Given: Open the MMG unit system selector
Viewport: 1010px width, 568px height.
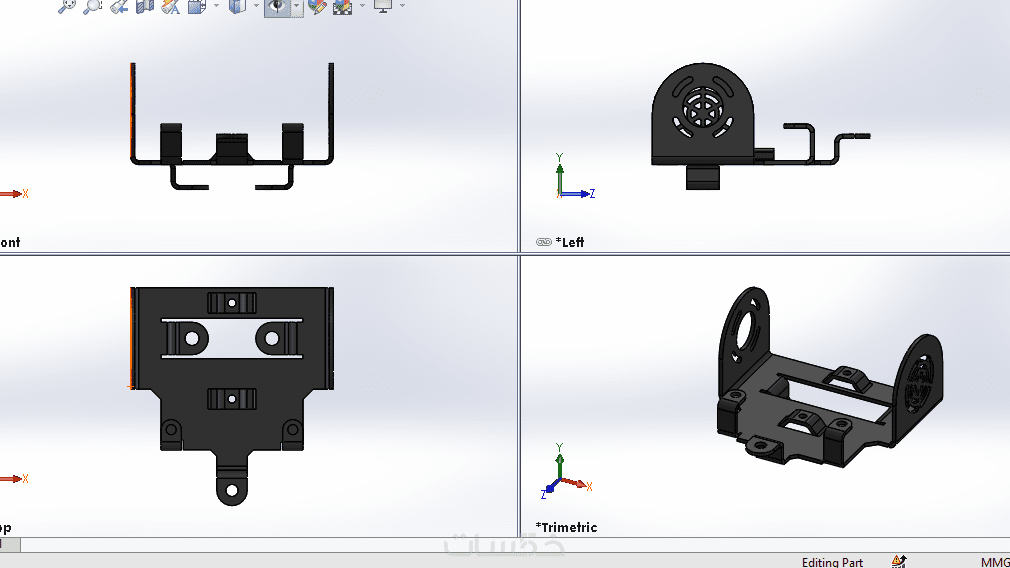Looking at the screenshot, I should 995,562.
